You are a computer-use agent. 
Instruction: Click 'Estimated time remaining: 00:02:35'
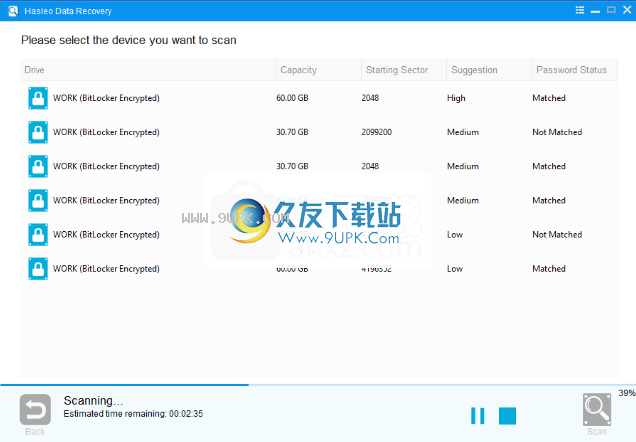[x=133, y=414]
